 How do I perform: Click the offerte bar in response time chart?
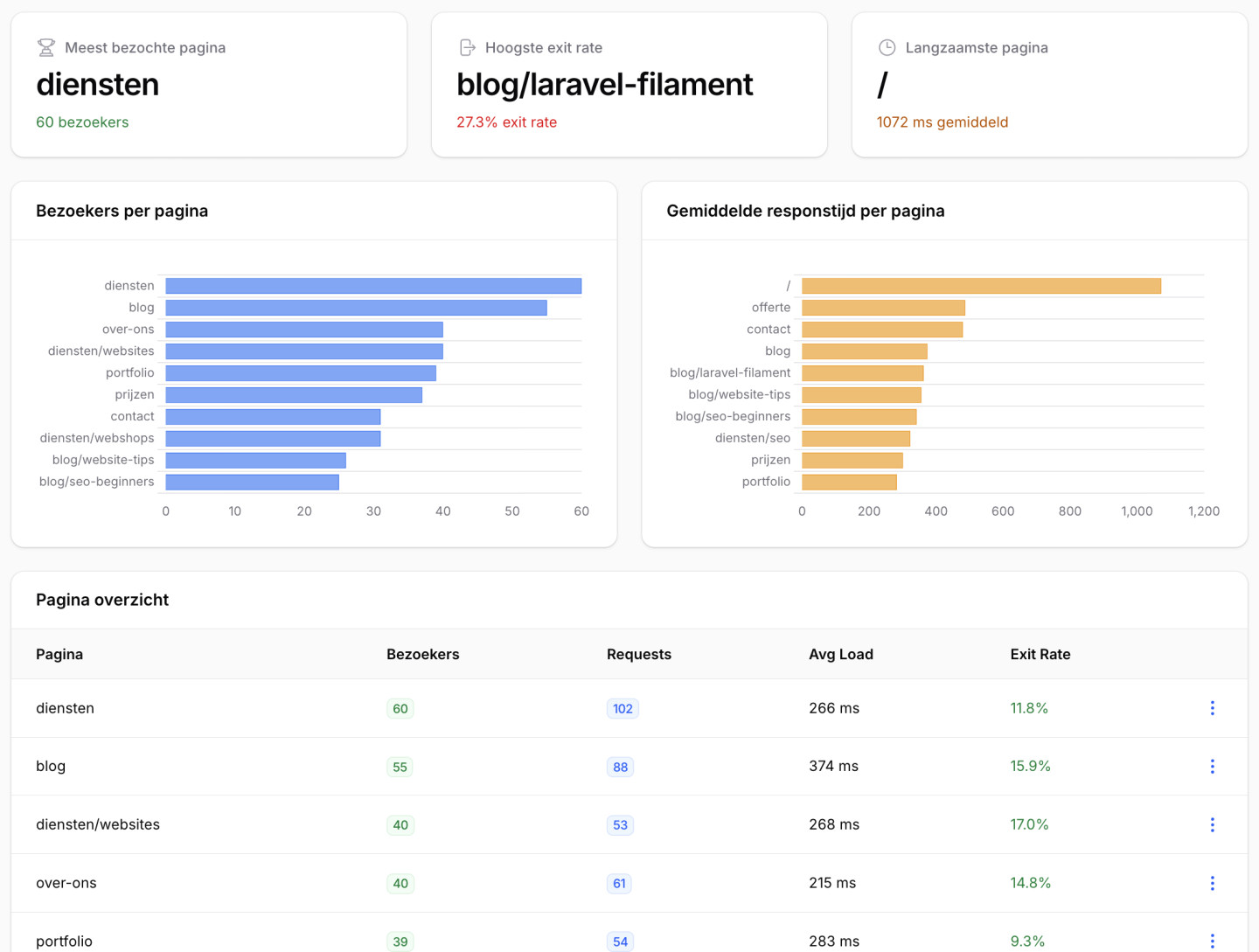coord(883,308)
